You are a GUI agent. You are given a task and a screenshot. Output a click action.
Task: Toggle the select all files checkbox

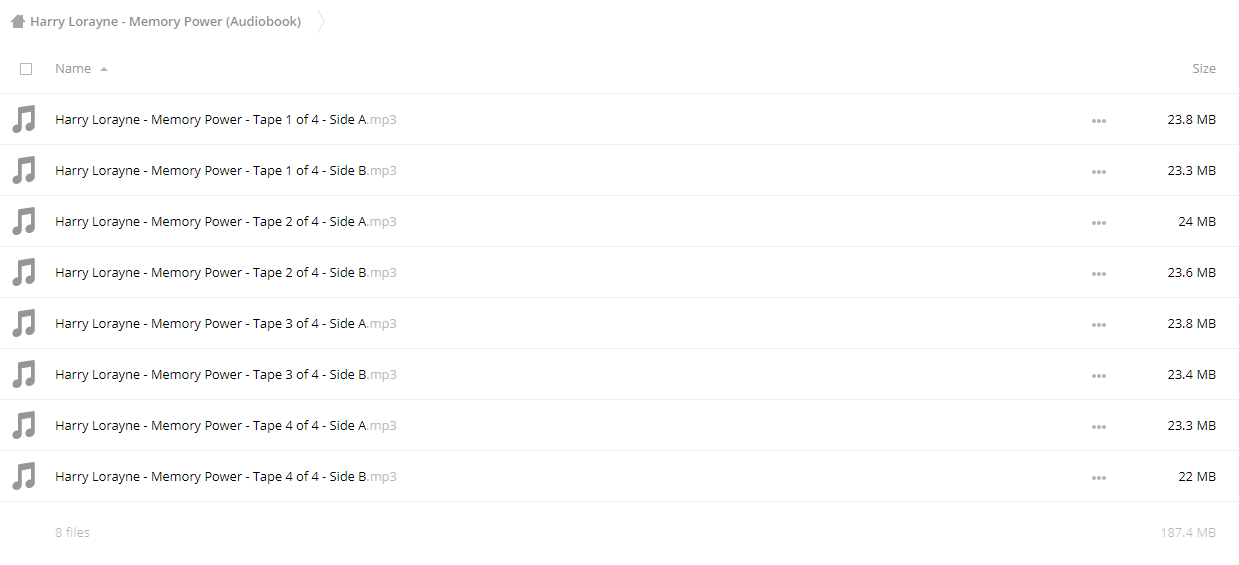coord(26,69)
